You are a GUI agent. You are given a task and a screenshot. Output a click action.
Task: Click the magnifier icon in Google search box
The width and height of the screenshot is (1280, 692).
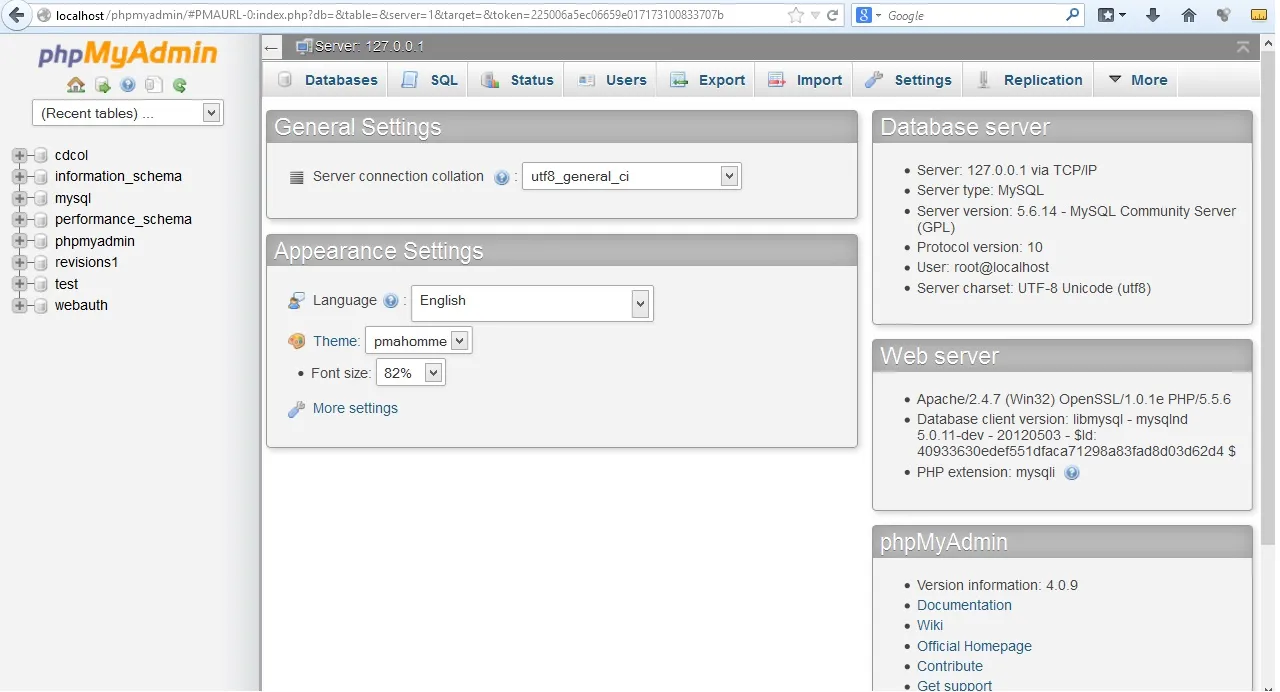(1072, 15)
